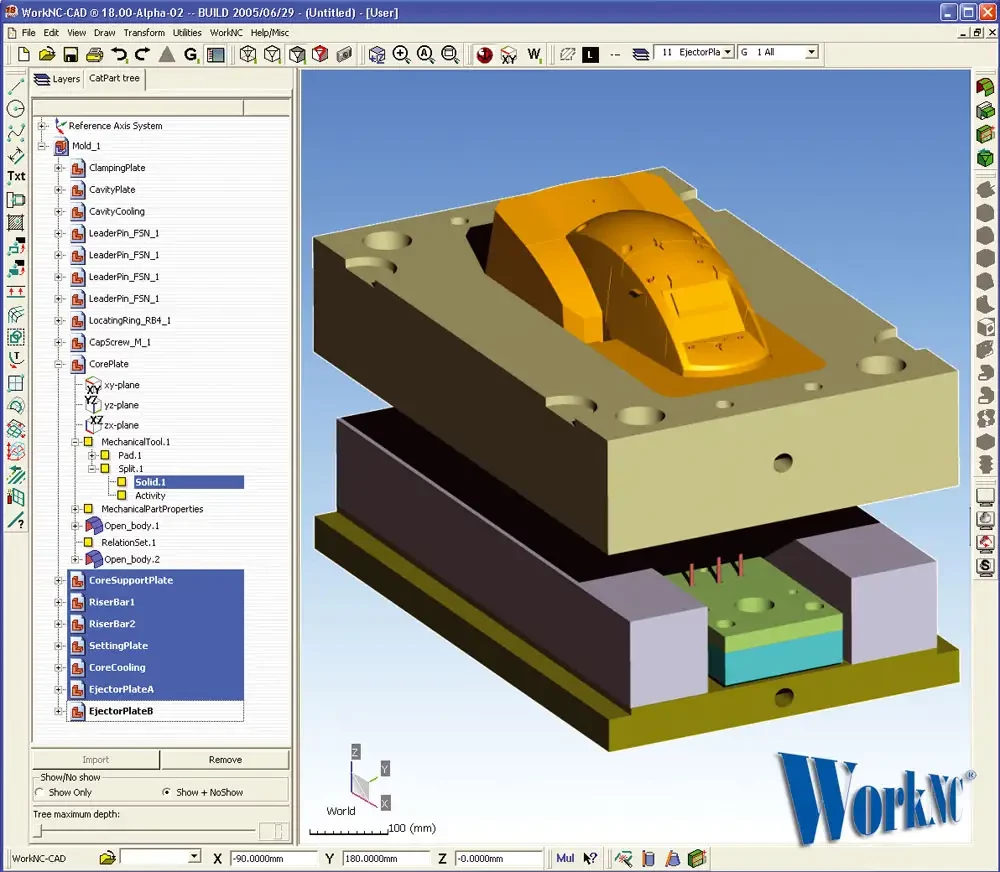Open the status bar combo box dropdown

(195, 856)
